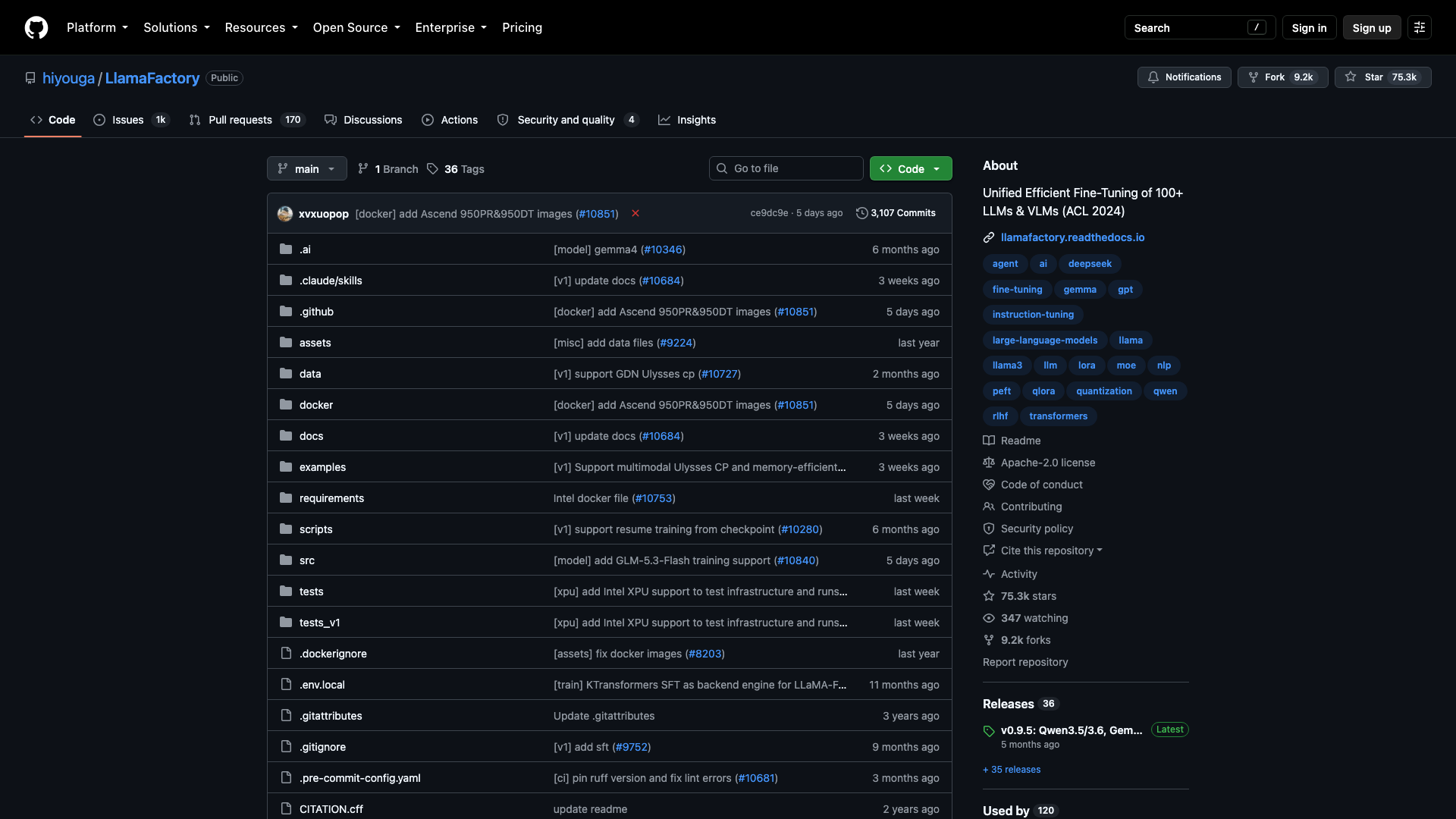Open the 'quantization' topic tag
Image resolution: width=1456 pixels, height=819 pixels.
[1103, 391]
